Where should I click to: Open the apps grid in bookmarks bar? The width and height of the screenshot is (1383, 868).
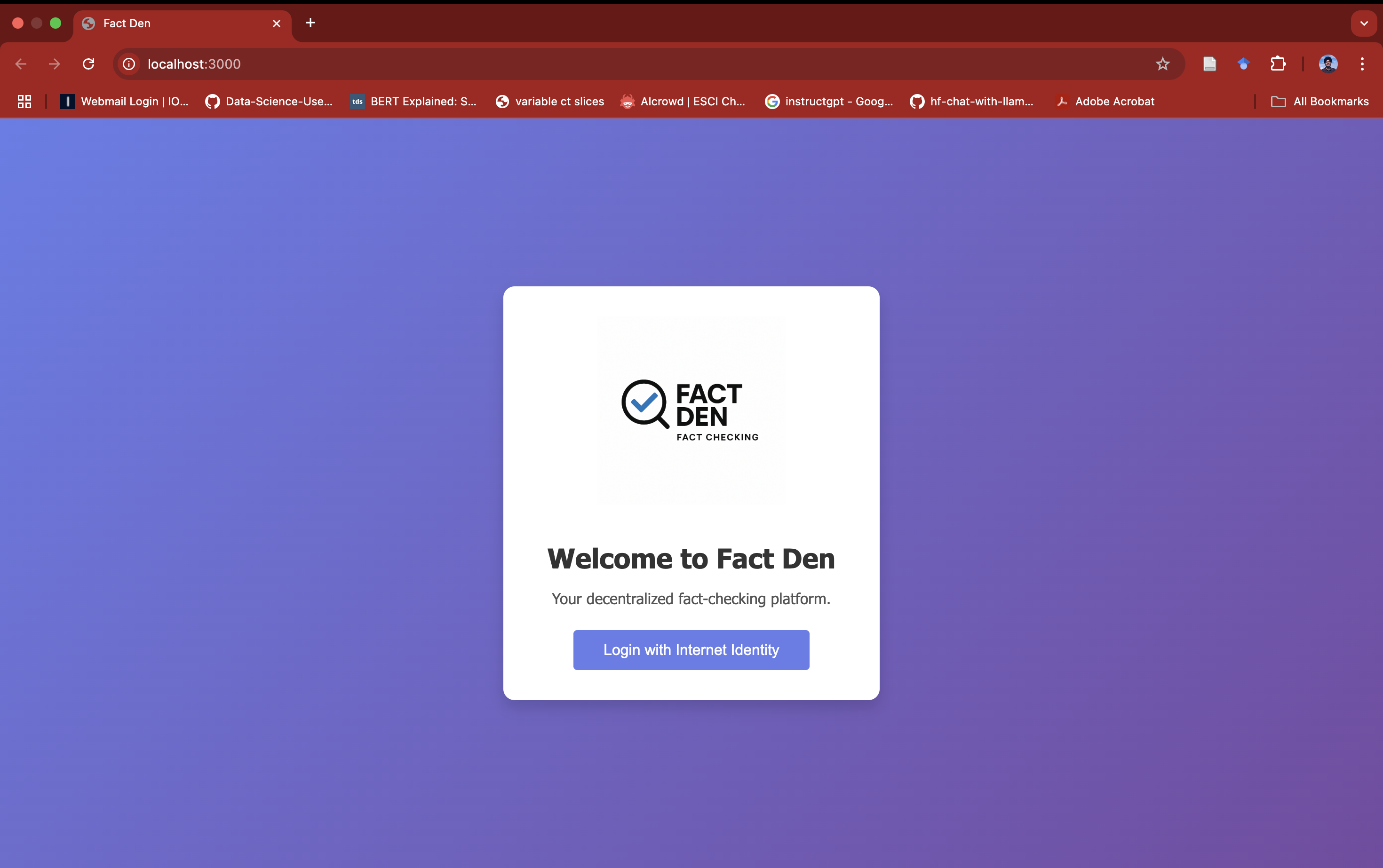click(x=24, y=102)
